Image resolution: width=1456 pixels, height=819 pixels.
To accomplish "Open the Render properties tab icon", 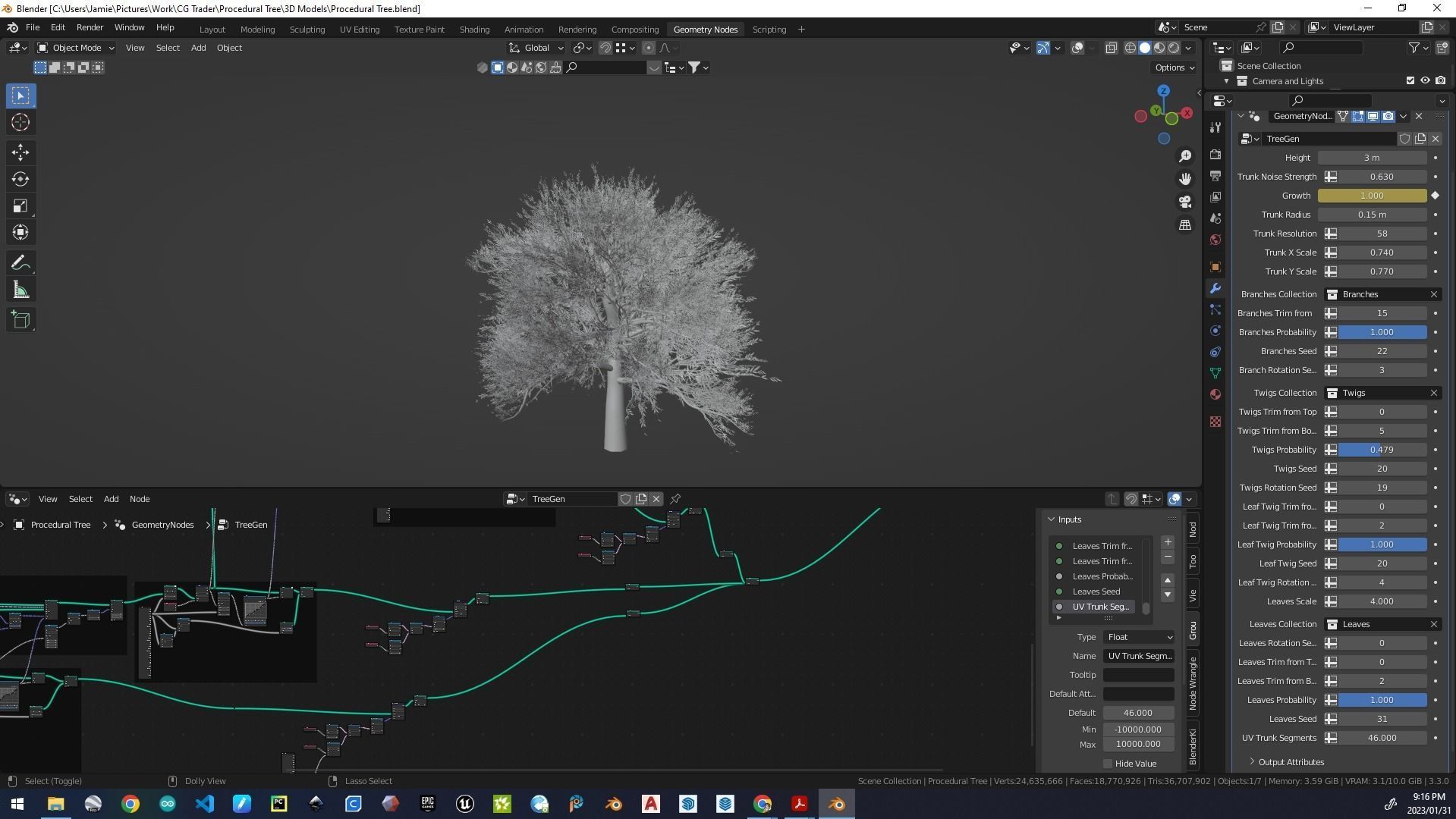I will [1215, 155].
